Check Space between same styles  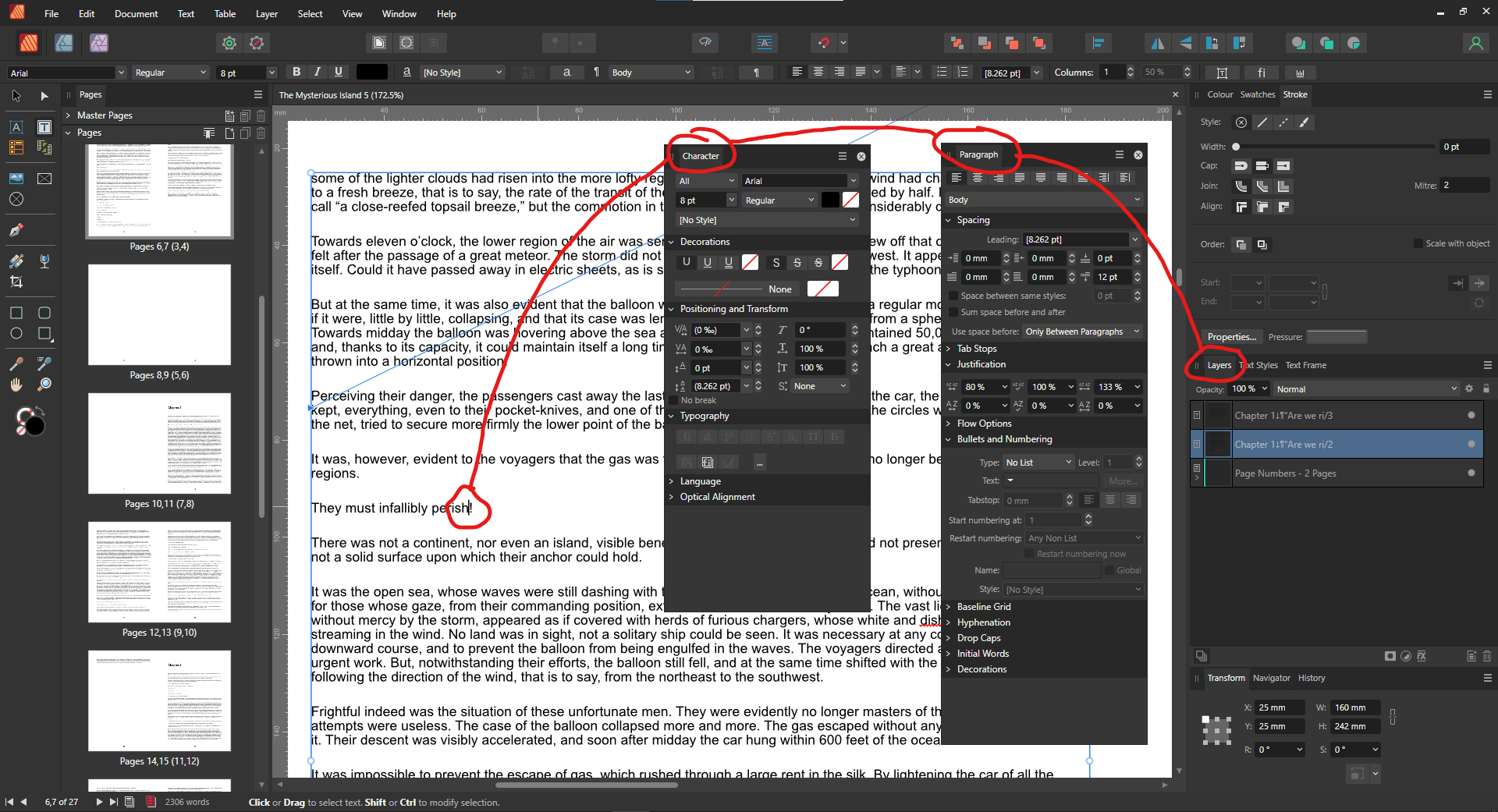(x=953, y=296)
